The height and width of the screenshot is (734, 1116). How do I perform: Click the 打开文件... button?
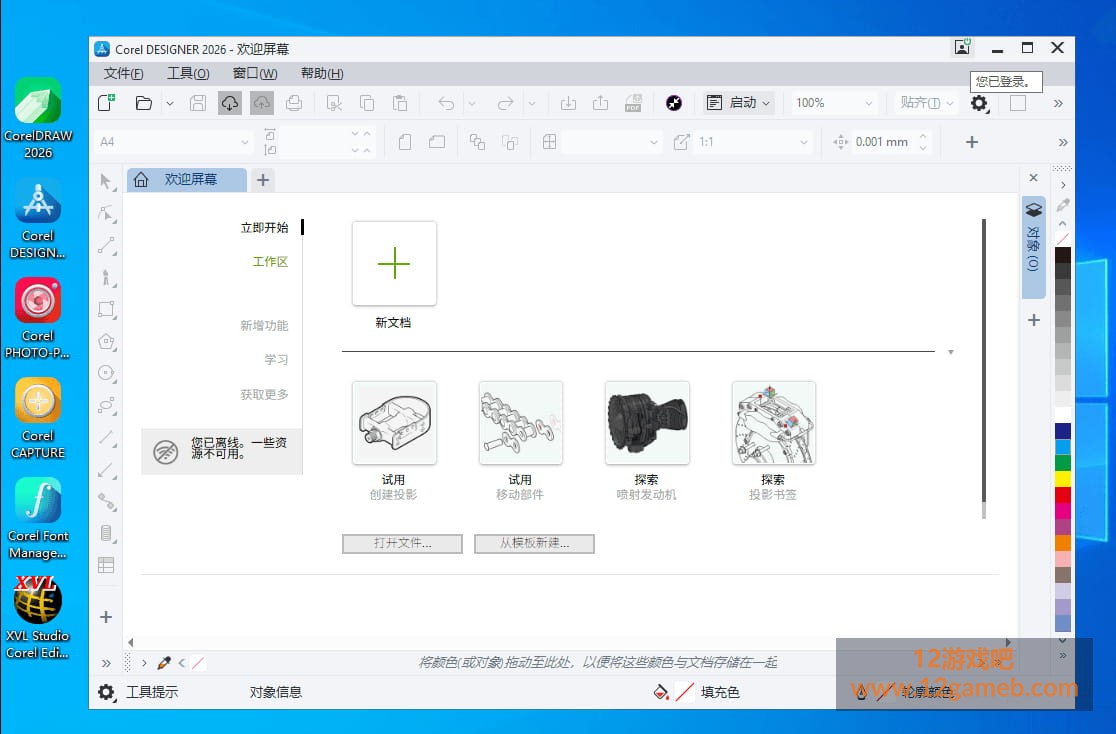coord(402,543)
